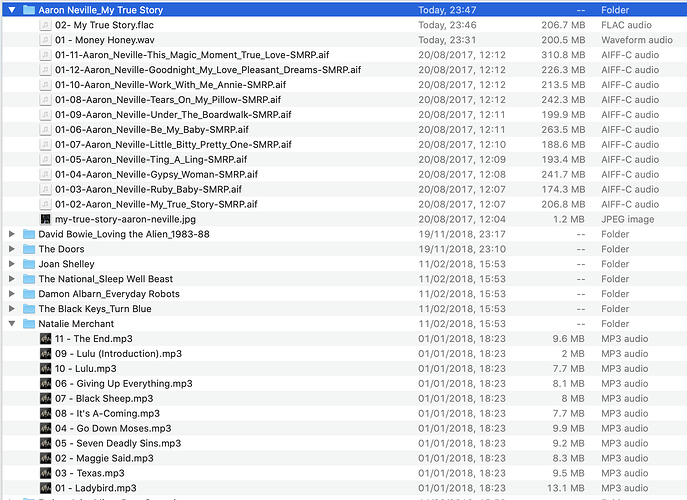Click album art icon of 07 - Black Sheep.mp3

pyautogui.click(x=45, y=398)
